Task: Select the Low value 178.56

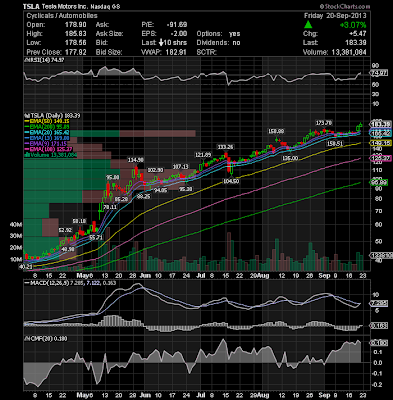Action: (x=75, y=43)
